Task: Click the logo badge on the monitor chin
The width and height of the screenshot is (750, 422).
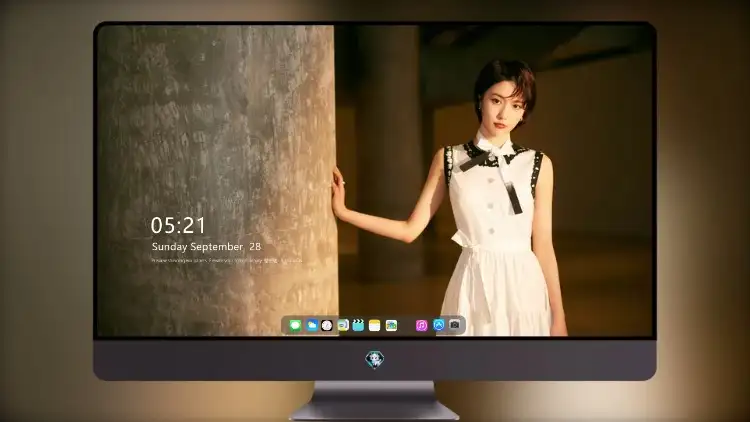Action: 375,360
